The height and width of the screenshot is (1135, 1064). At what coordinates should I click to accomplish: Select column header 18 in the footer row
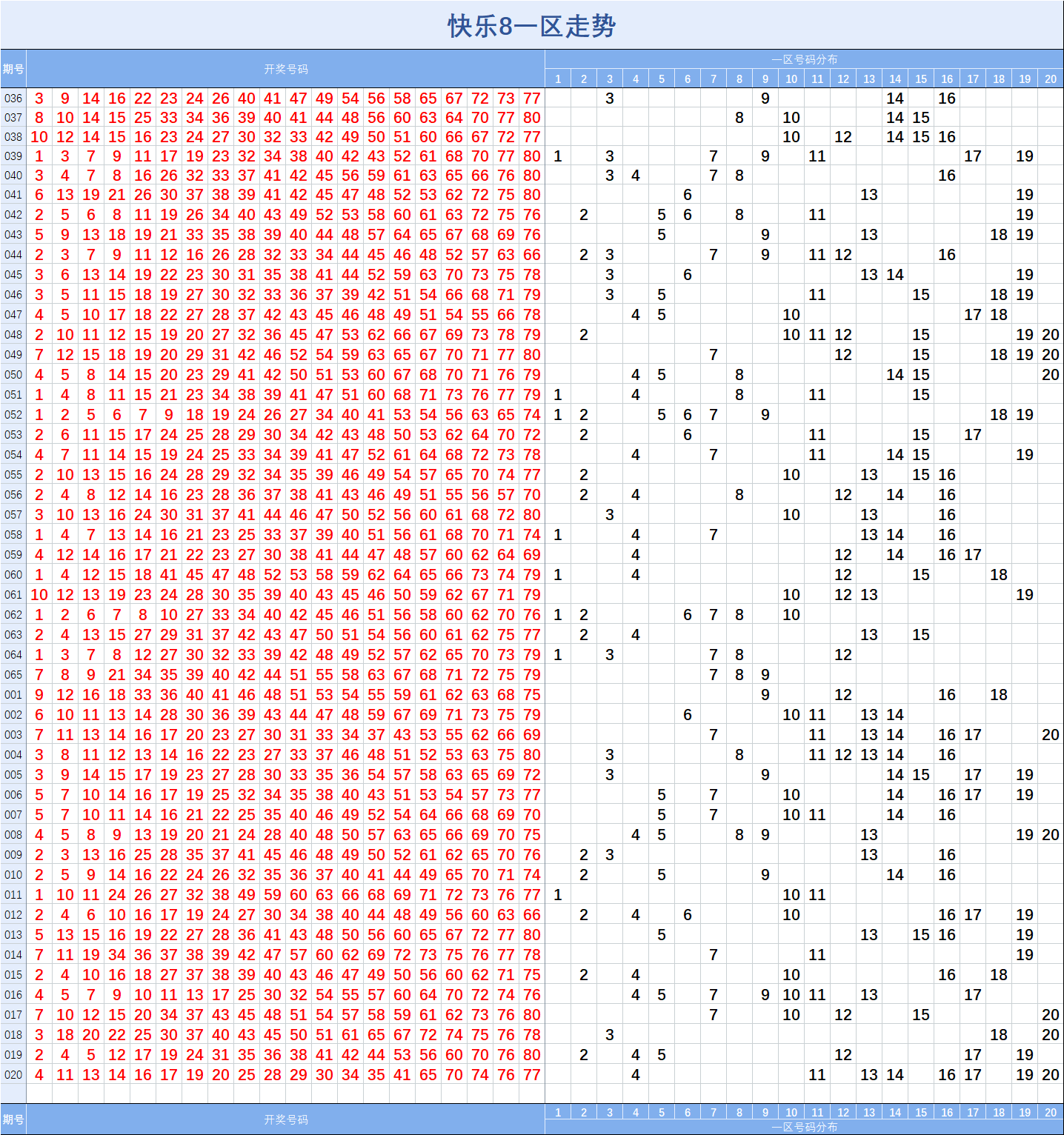click(999, 1112)
